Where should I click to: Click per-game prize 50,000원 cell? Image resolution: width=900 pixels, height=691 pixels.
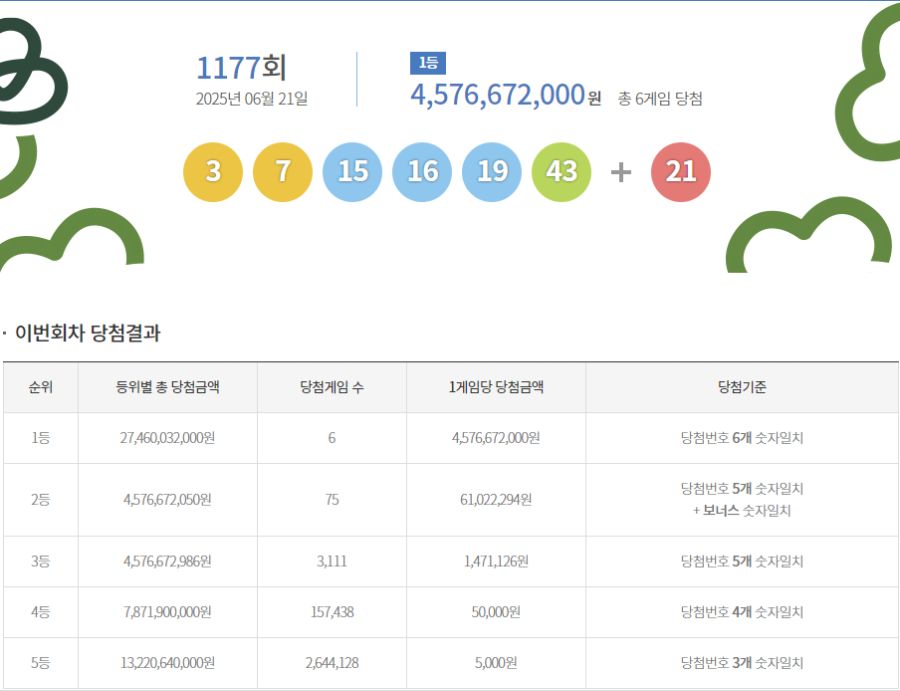(x=496, y=612)
